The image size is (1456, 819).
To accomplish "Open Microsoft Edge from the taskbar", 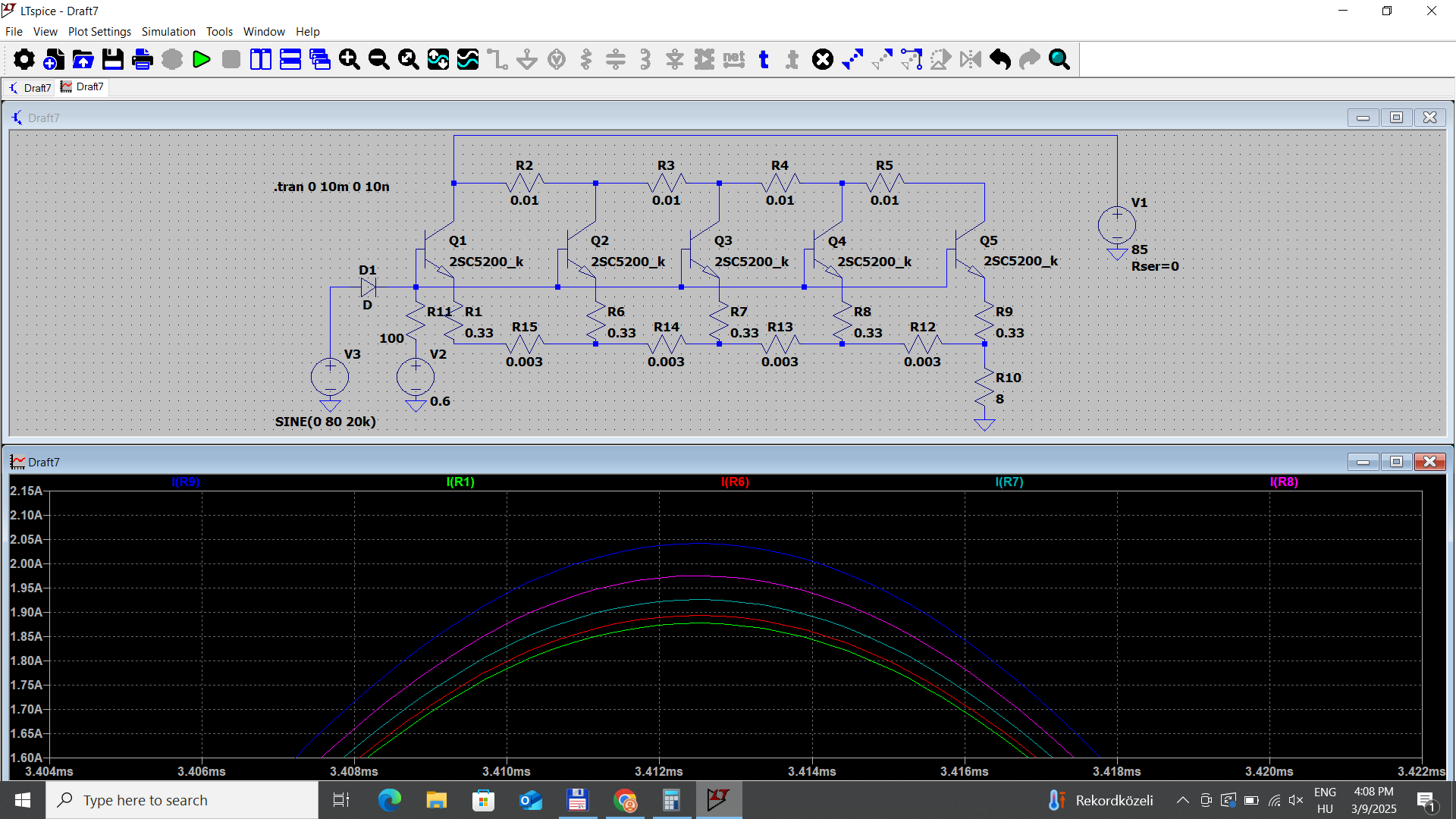I will point(389,800).
